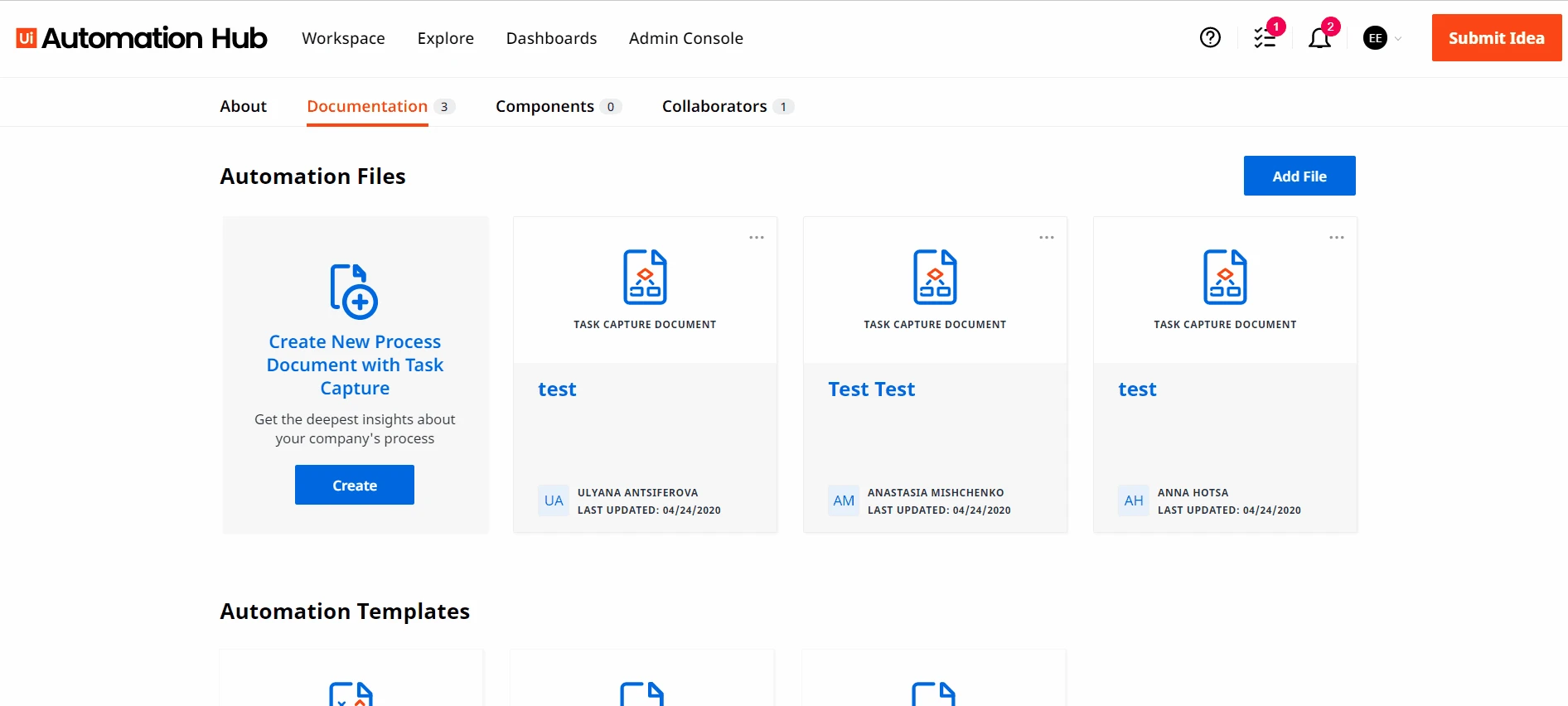
Task: Open the tasks checklist icon
Action: [x=1265, y=37]
